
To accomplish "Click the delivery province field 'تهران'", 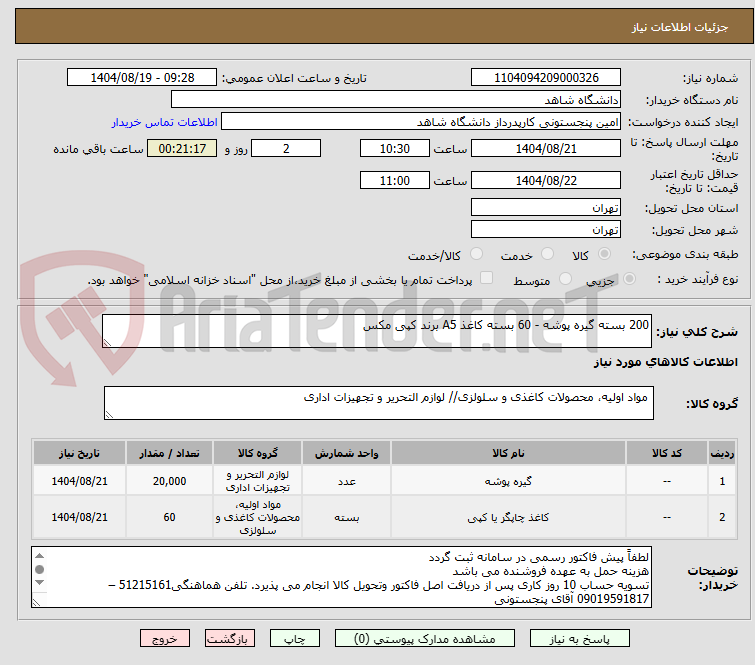I will [546, 208].
